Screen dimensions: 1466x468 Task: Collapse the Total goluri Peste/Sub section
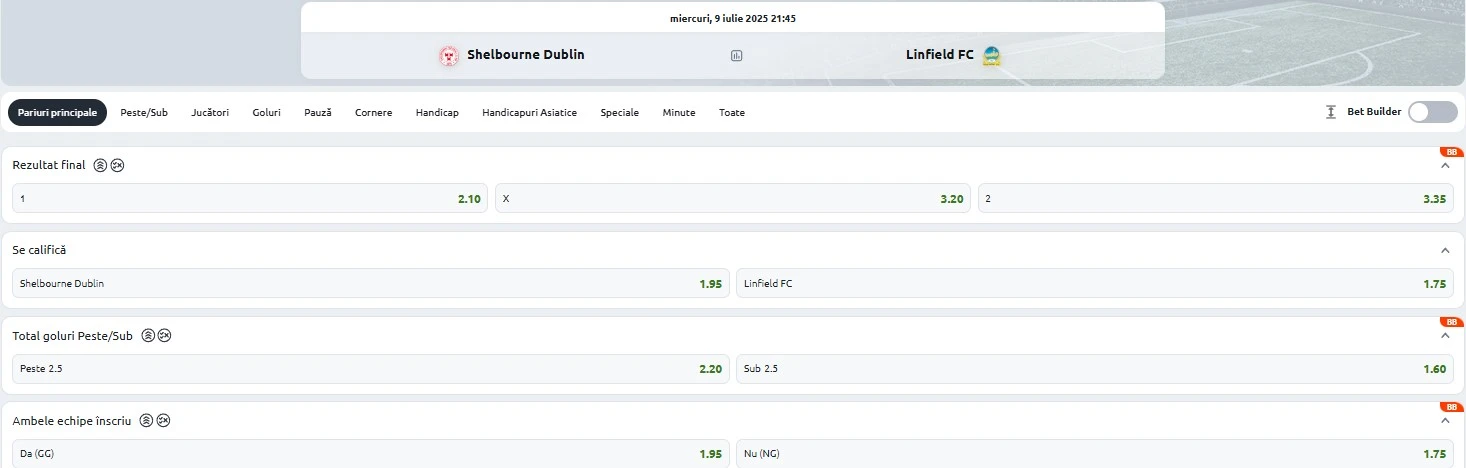1445,336
